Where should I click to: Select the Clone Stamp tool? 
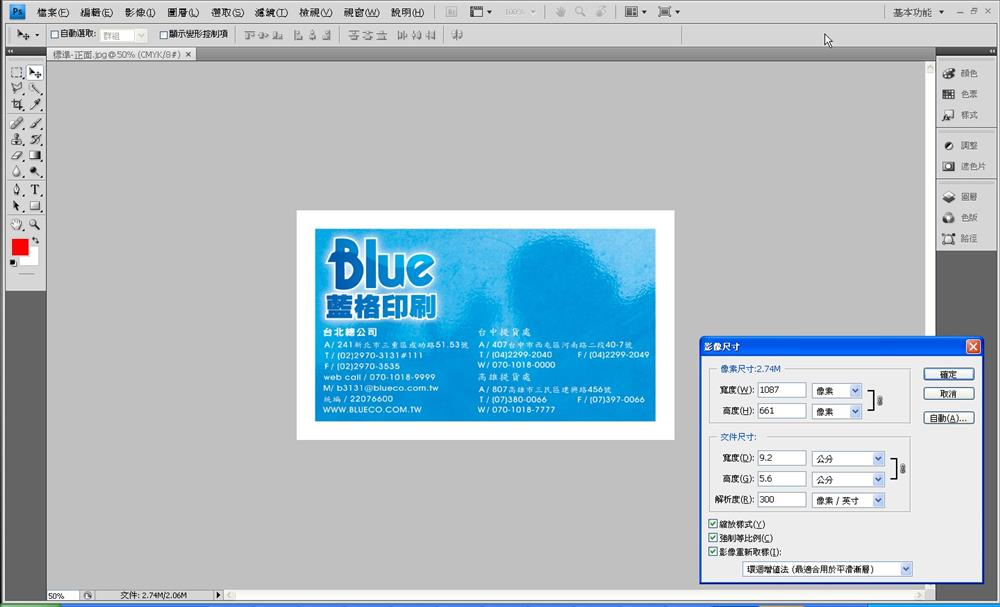(17, 140)
